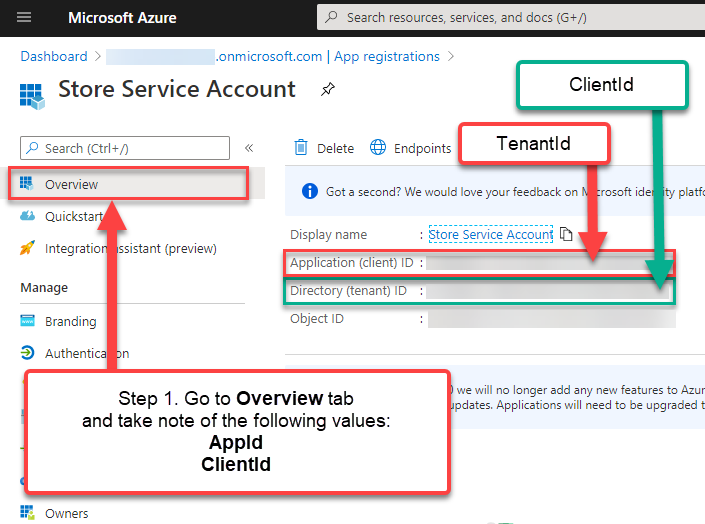The width and height of the screenshot is (705, 524).
Task: Focus the sidebar Search (Ctrl+/) field
Action: pyautogui.click(x=125, y=148)
